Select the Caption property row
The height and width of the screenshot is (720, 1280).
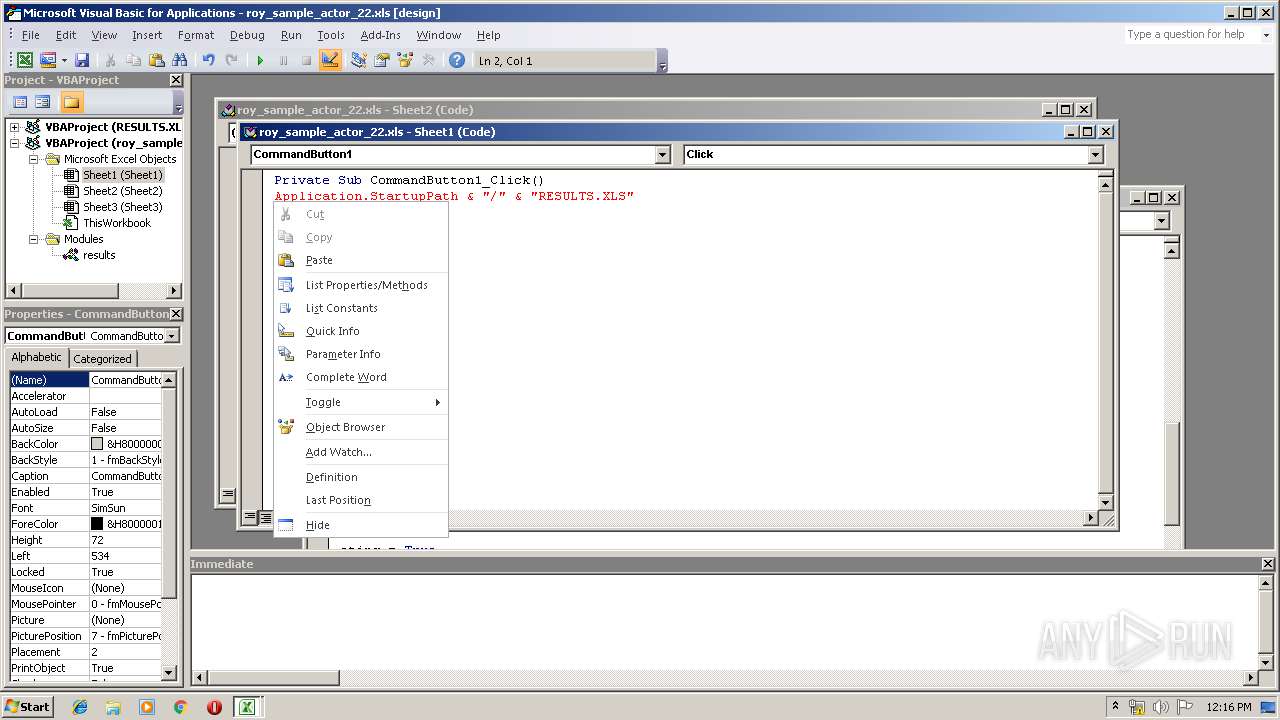[x=86, y=476]
